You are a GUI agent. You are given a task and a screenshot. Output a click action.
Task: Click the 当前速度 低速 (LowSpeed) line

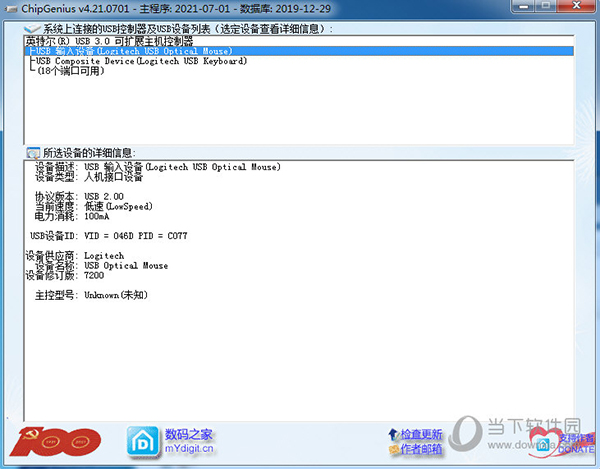[94, 207]
